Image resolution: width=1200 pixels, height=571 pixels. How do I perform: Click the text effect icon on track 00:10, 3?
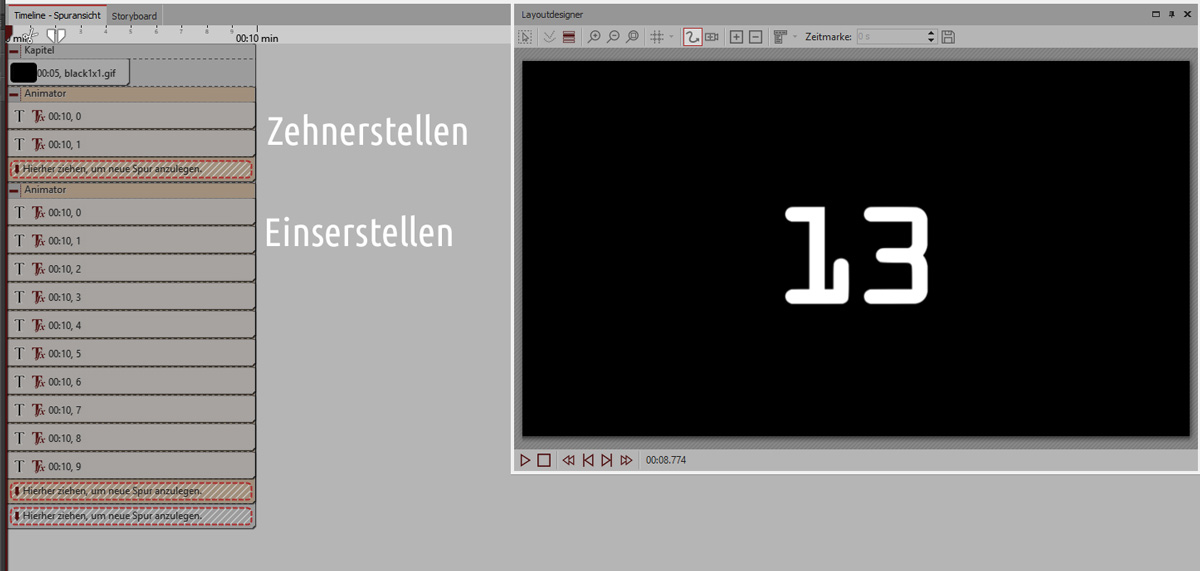coord(39,297)
